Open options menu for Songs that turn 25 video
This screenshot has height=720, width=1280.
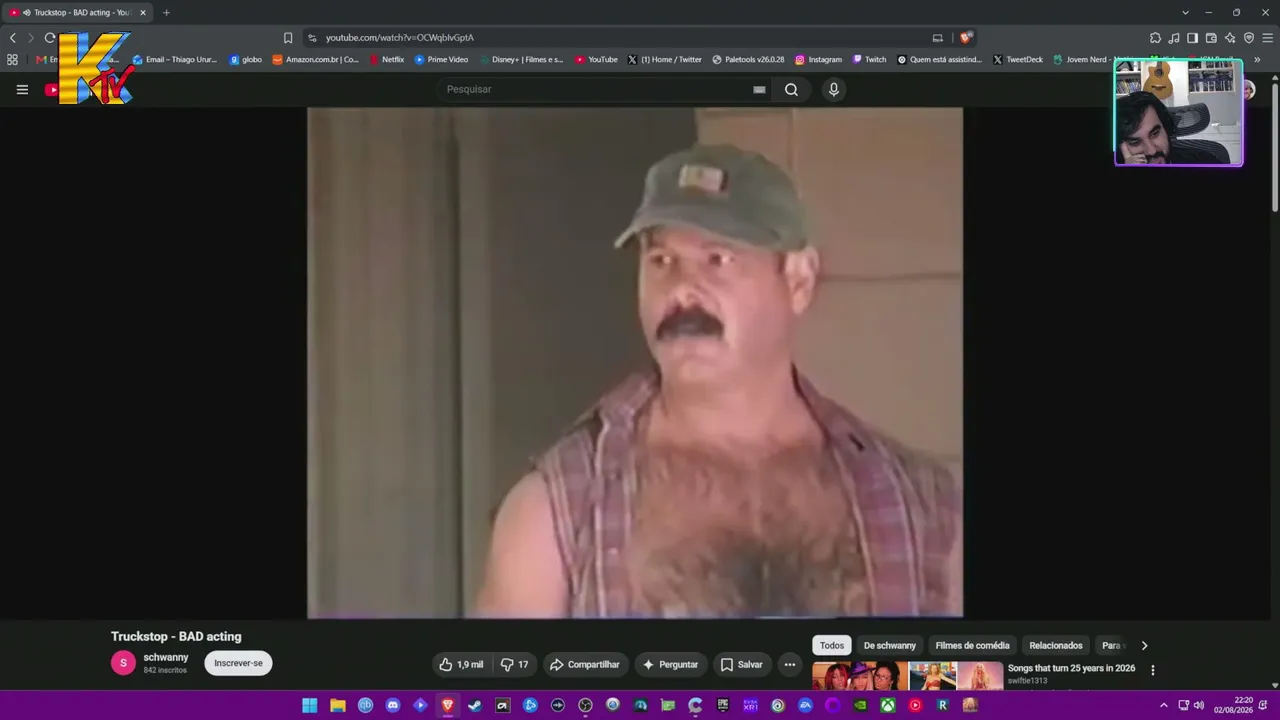pos(1152,670)
